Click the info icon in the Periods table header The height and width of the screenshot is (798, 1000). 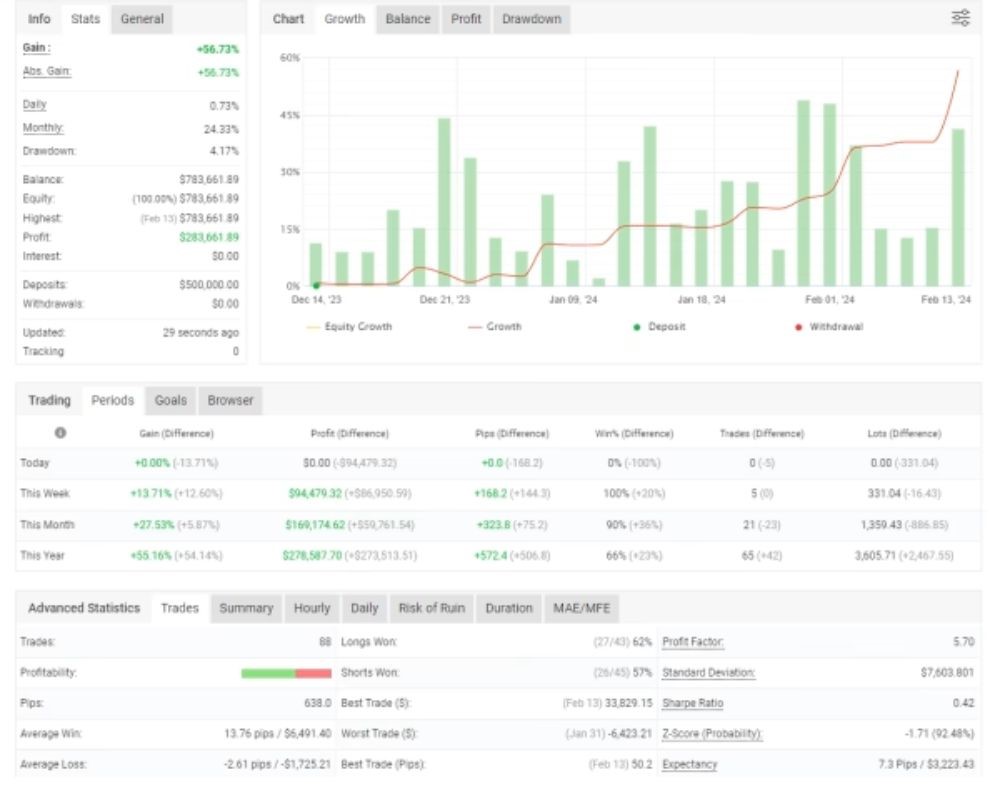tap(60, 433)
